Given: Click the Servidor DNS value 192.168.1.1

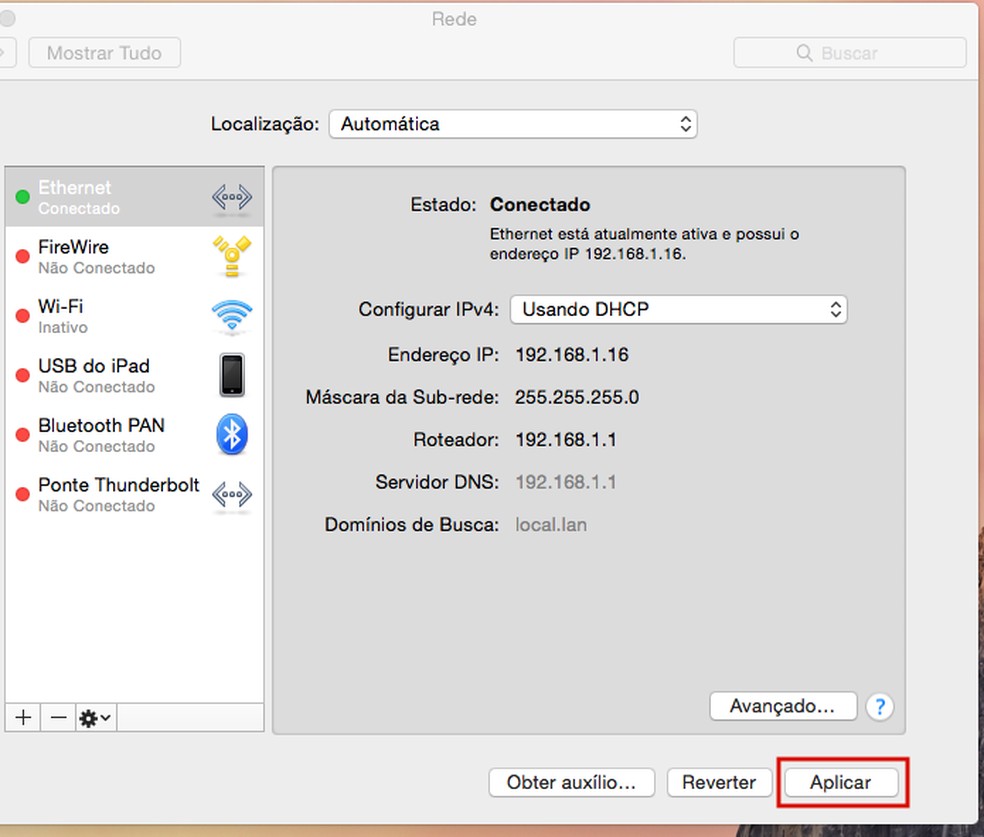Looking at the screenshot, I should [x=565, y=482].
